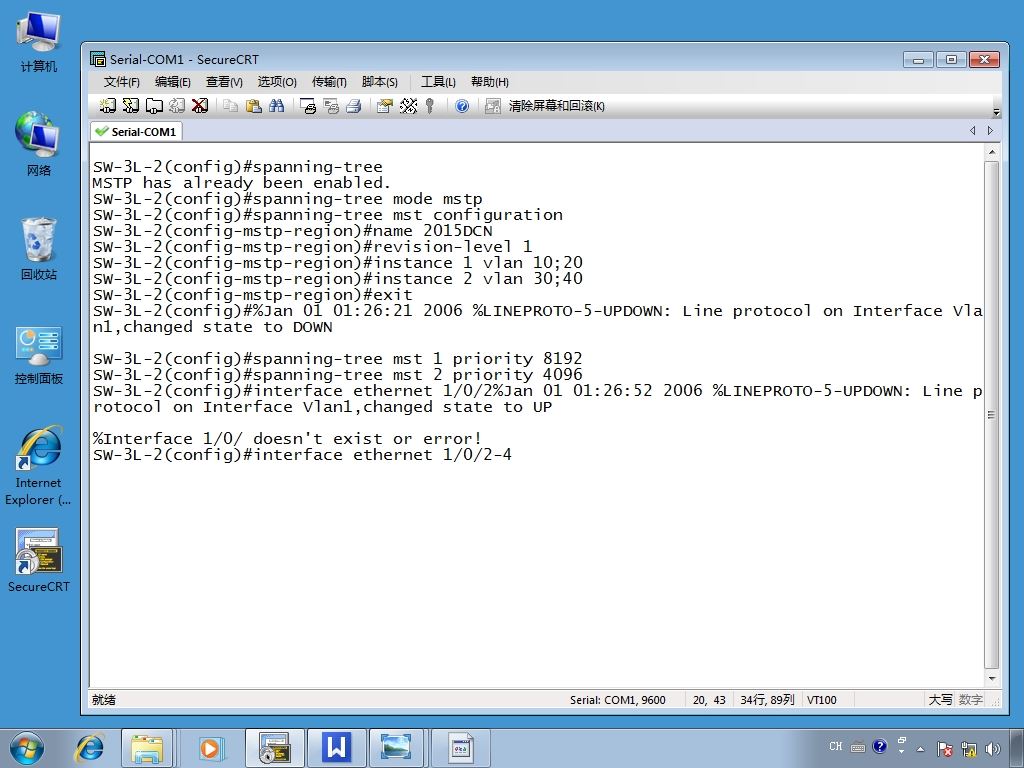Viewport: 1024px width, 768px height.
Task: Open 控制面板 desktop icon
Action: point(39,355)
